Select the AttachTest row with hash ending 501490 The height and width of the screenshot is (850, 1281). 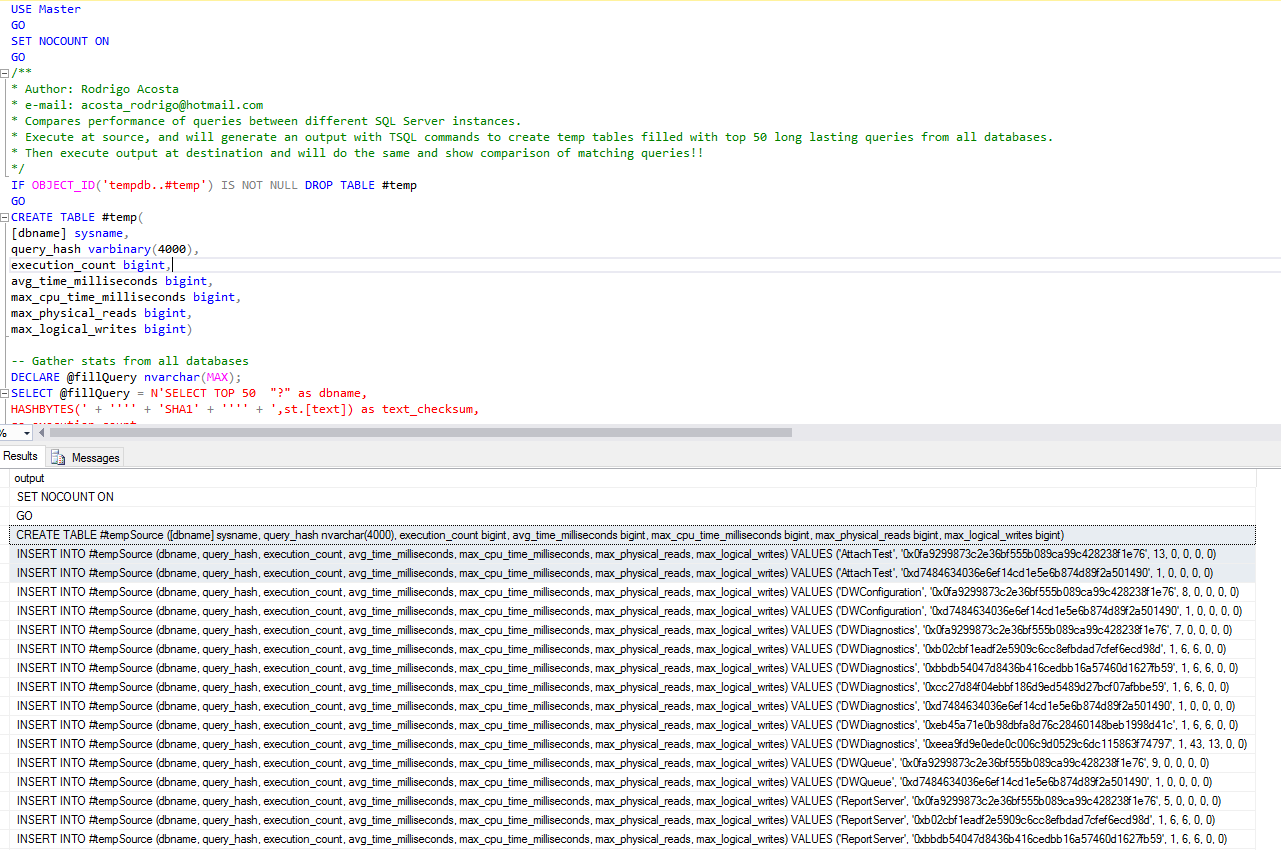coord(632,573)
